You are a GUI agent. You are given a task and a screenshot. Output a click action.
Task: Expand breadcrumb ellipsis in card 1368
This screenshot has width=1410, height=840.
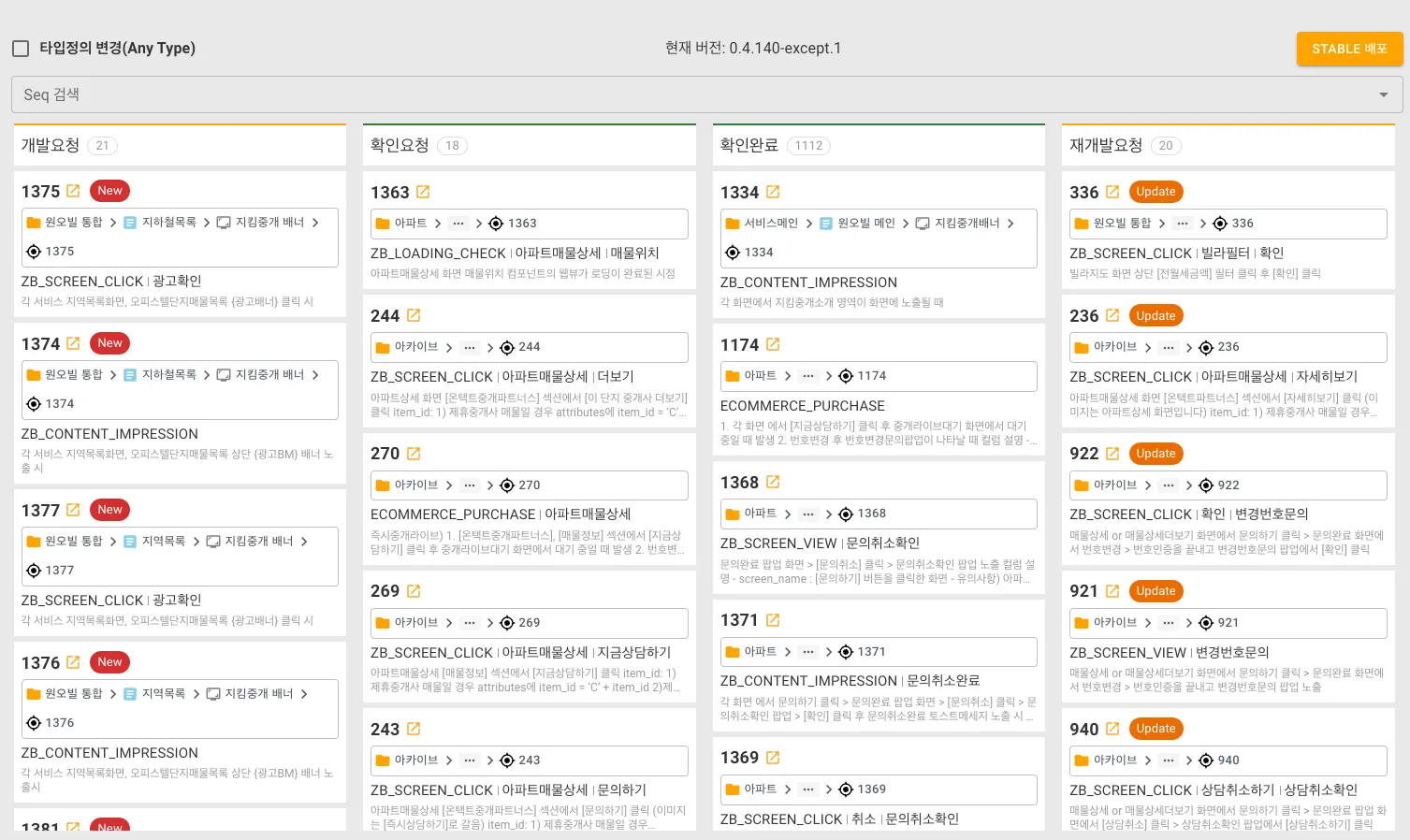coord(808,514)
